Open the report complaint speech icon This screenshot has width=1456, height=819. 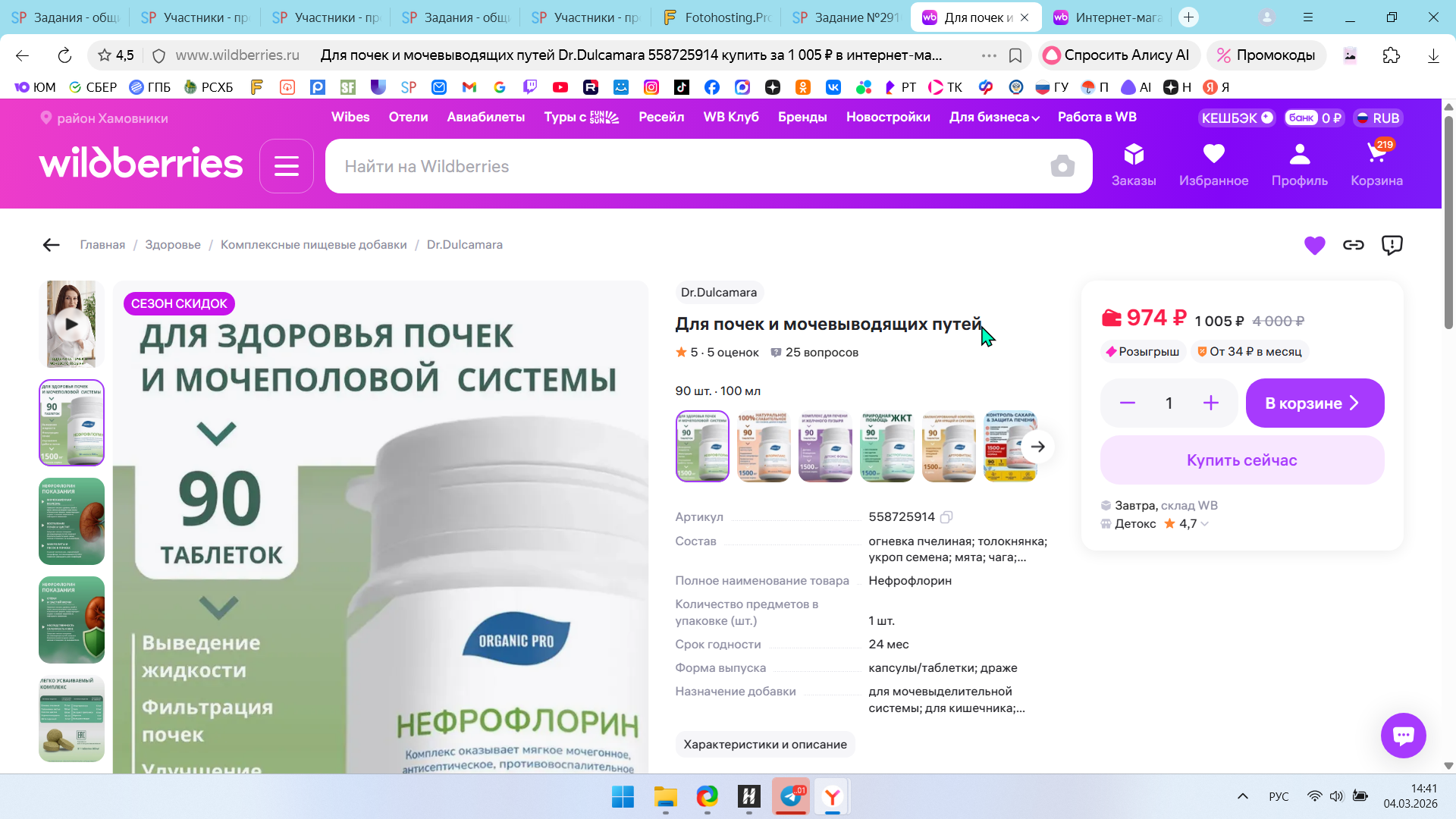(1392, 245)
